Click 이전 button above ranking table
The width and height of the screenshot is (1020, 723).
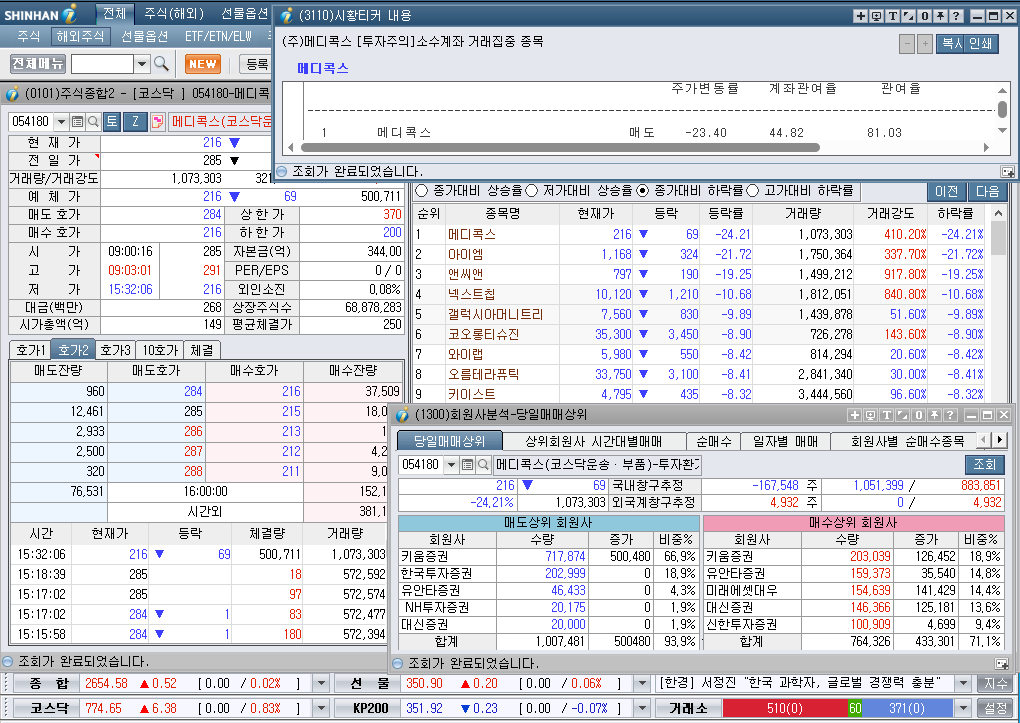click(x=946, y=191)
